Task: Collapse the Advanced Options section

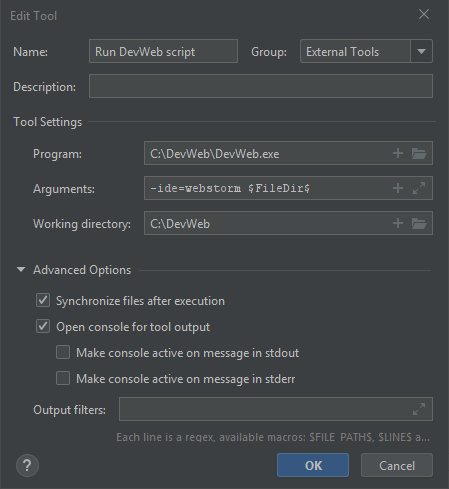Action: [x=21, y=269]
